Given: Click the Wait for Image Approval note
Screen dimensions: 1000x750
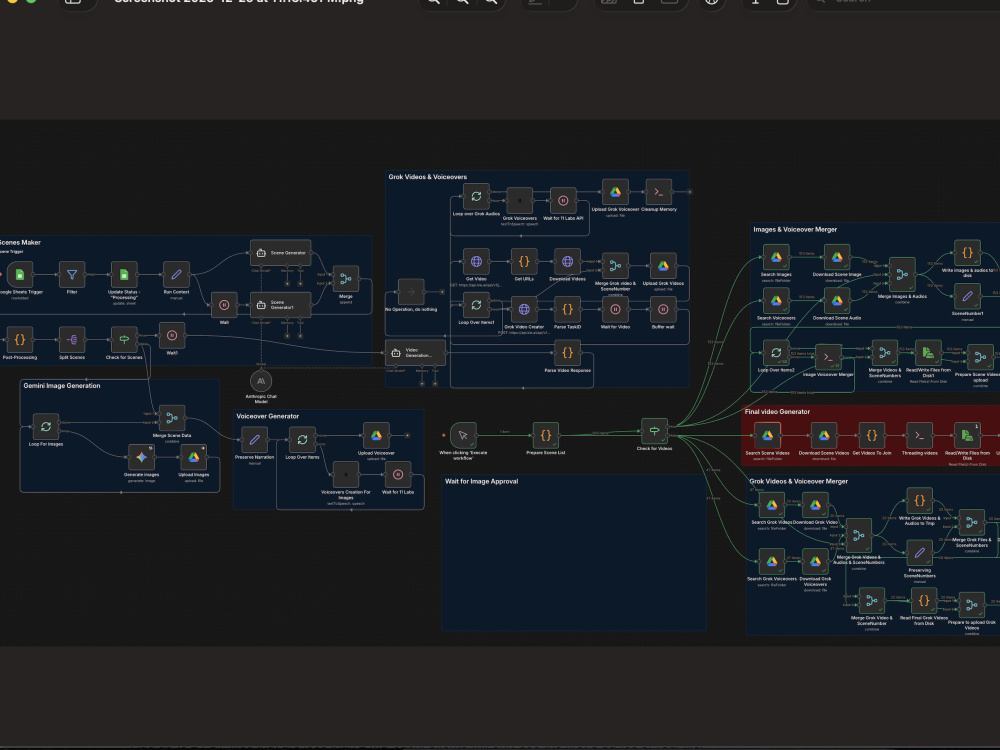Looking at the screenshot, I should 573,553.
